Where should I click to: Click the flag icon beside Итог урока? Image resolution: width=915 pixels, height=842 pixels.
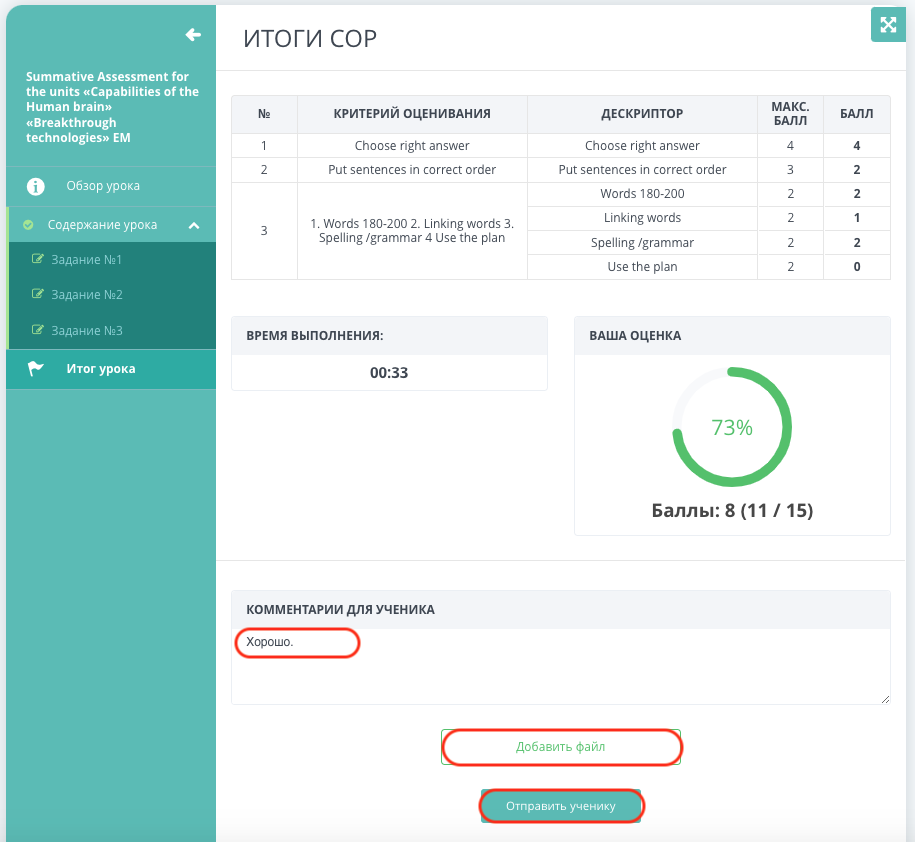(x=36, y=369)
